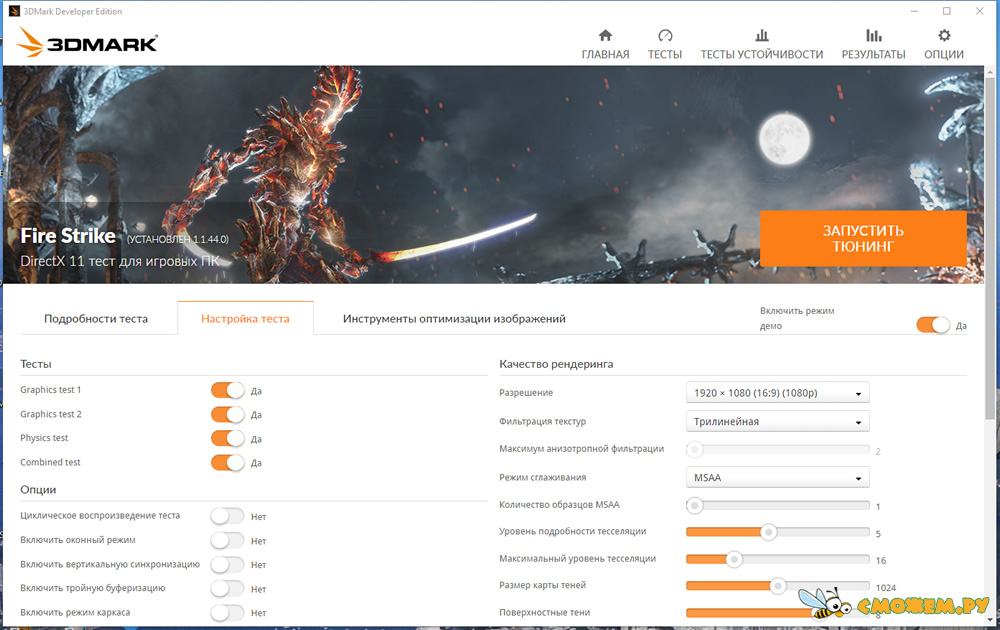This screenshot has height=630, width=1000.
Task: Enable Включить оконный режим
Action: click(228, 540)
